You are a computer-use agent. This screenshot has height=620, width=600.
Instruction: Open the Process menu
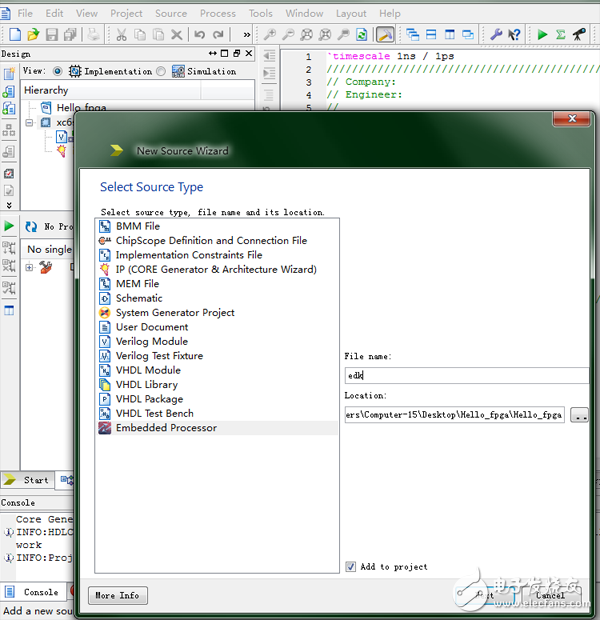pyautogui.click(x=217, y=13)
